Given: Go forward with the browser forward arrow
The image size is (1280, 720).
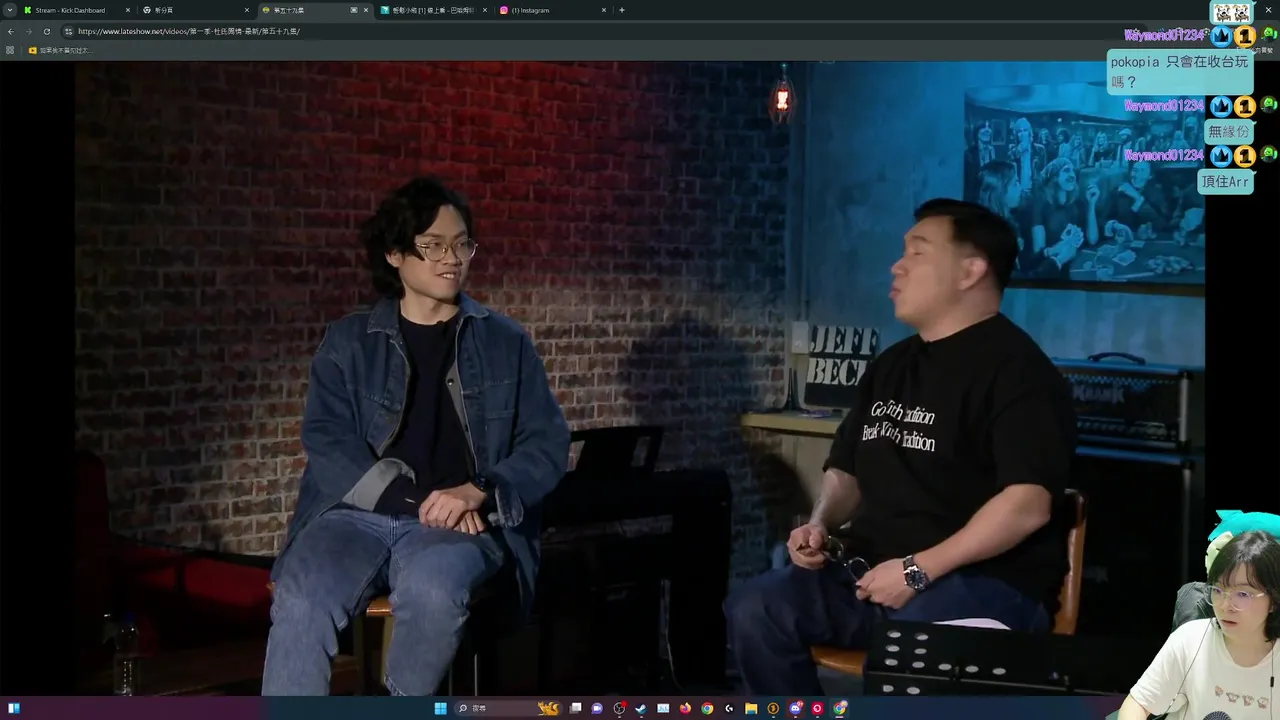Looking at the screenshot, I should [x=28, y=31].
